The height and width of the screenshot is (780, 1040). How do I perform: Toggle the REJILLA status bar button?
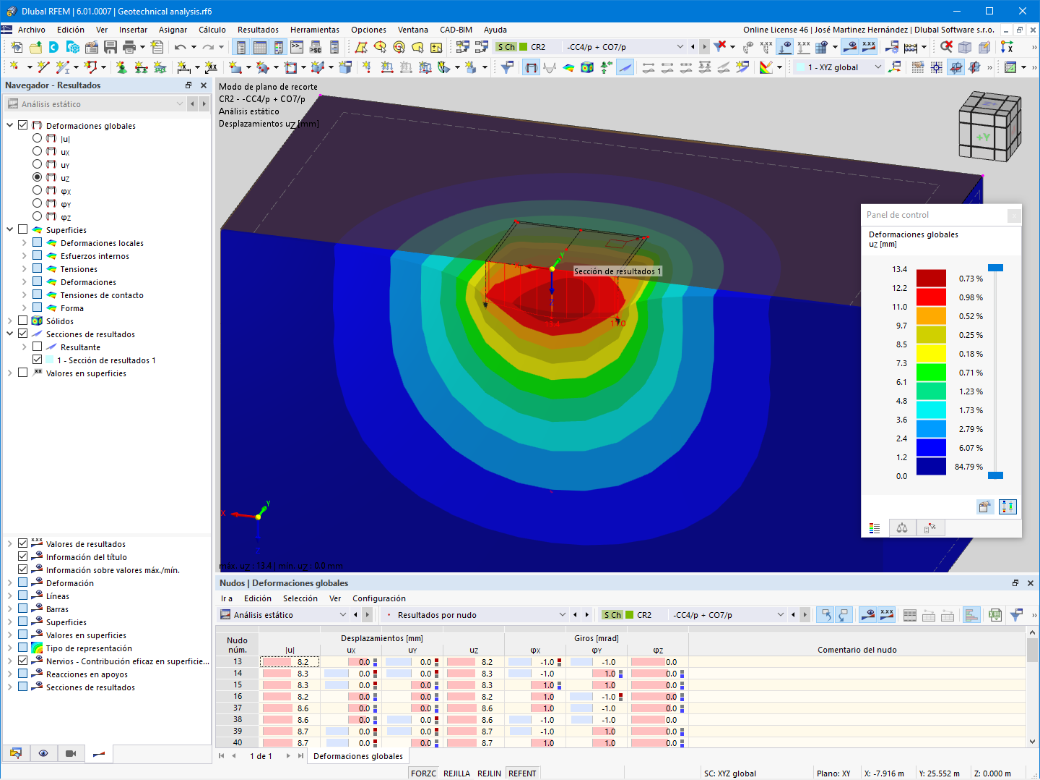coord(456,773)
